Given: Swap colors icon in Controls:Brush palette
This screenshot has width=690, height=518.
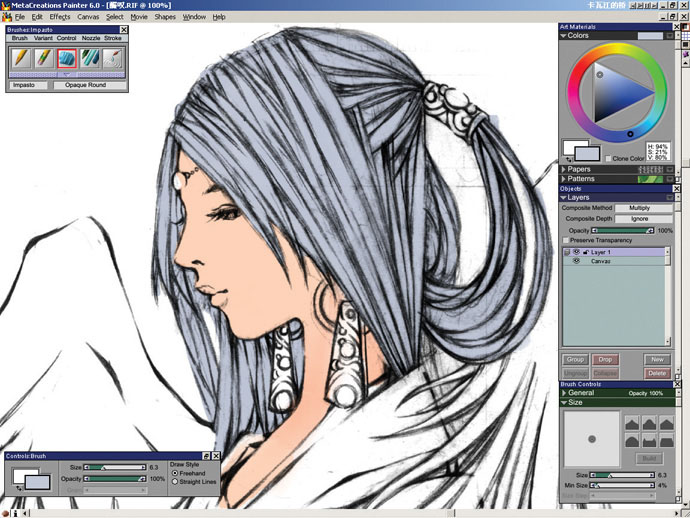Looking at the screenshot, I should pyautogui.click(x=19, y=488).
